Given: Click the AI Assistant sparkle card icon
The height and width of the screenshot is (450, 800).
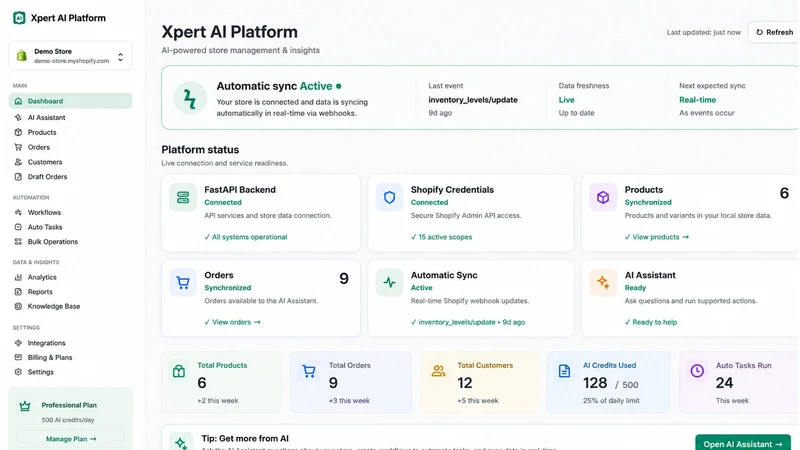Looking at the screenshot, I should point(603,283).
